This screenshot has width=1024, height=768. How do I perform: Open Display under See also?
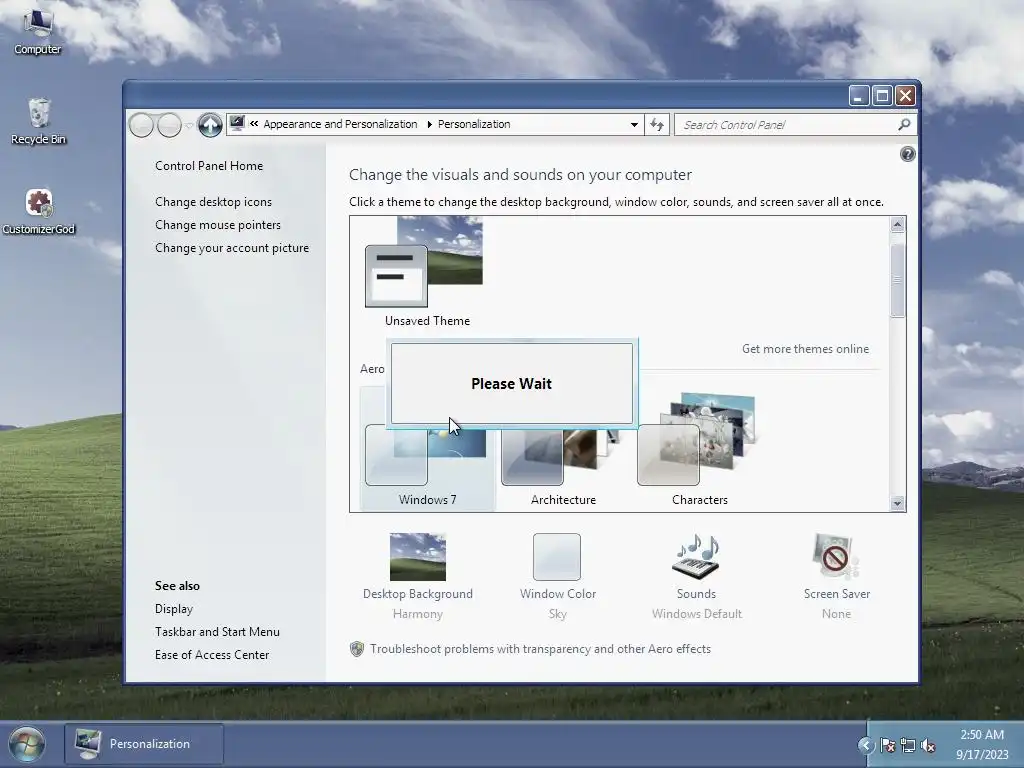(x=174, y=609)
